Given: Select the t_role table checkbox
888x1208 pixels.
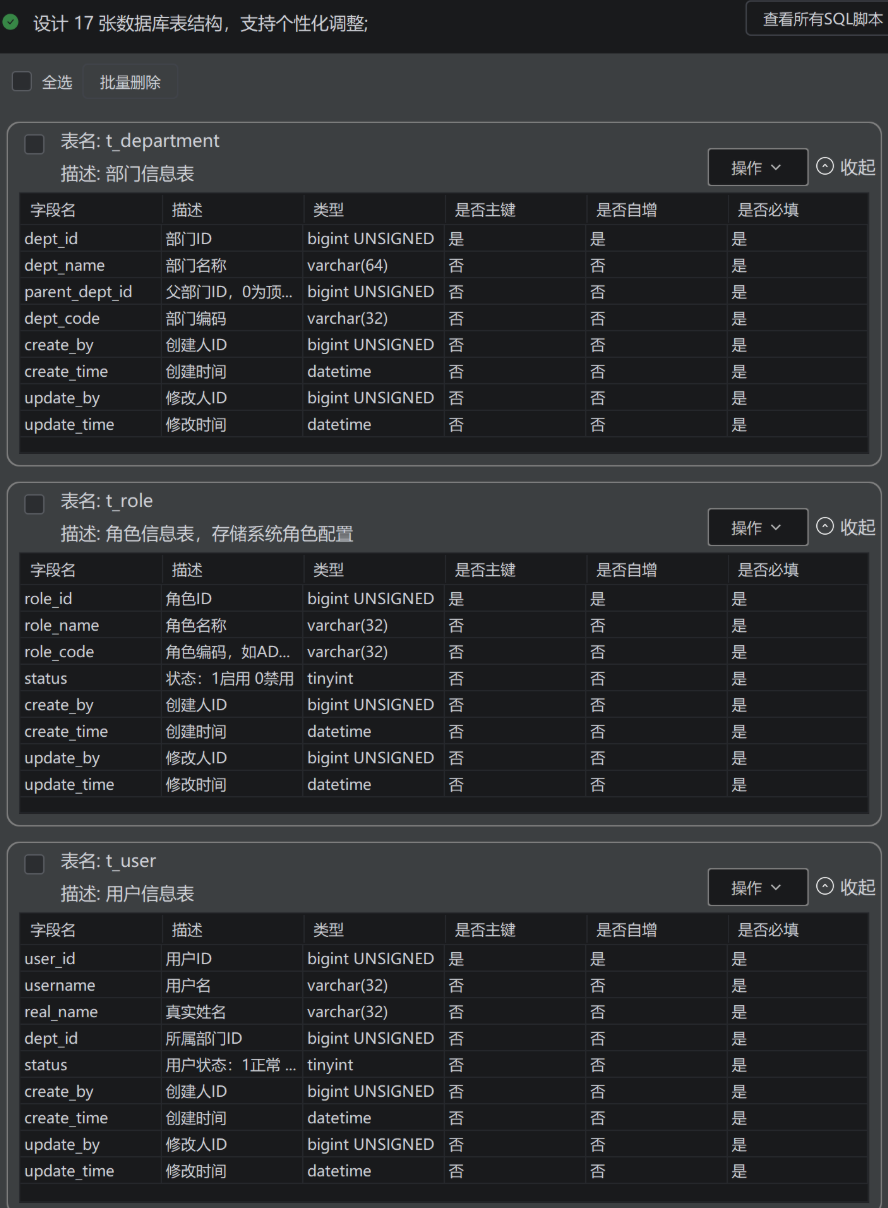Looking at the screenshot, I should click(x=34, y=504).
